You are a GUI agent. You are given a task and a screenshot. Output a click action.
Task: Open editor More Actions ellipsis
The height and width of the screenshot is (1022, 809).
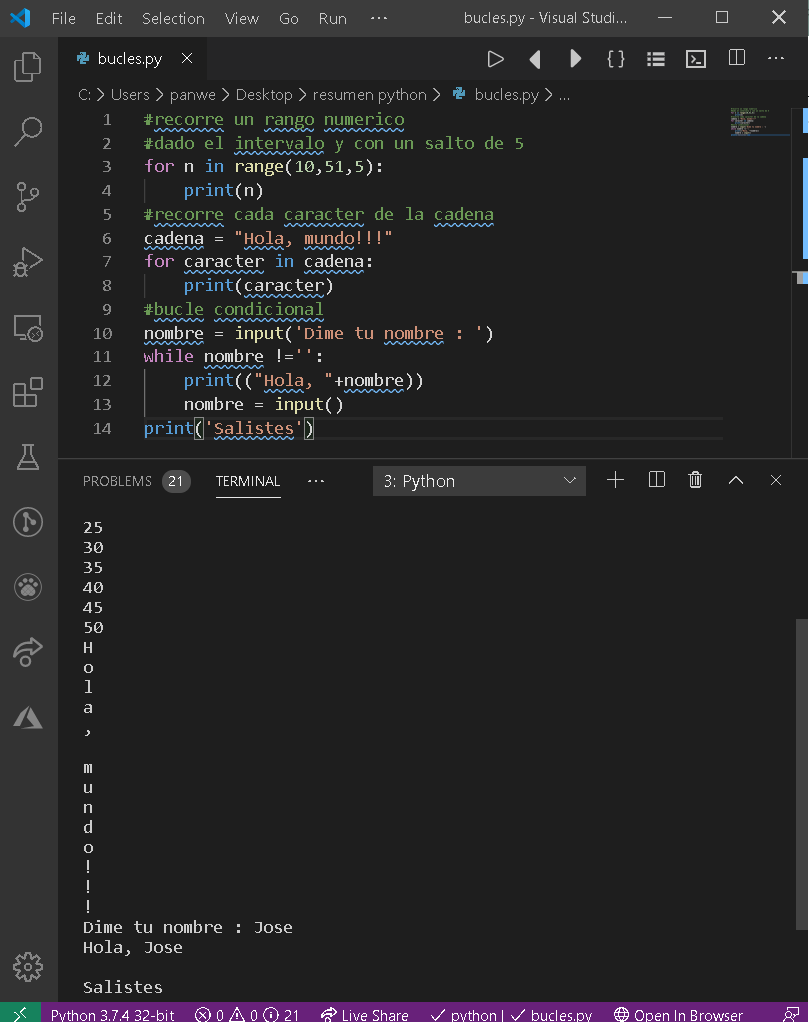[776, 58]
